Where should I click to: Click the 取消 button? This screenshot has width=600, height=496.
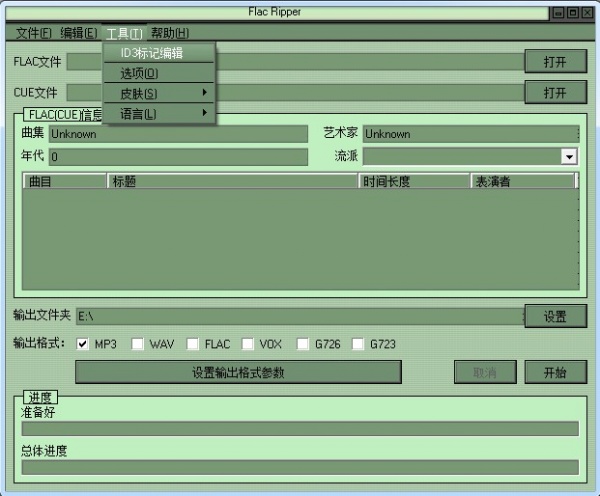(x=485, y=372)
